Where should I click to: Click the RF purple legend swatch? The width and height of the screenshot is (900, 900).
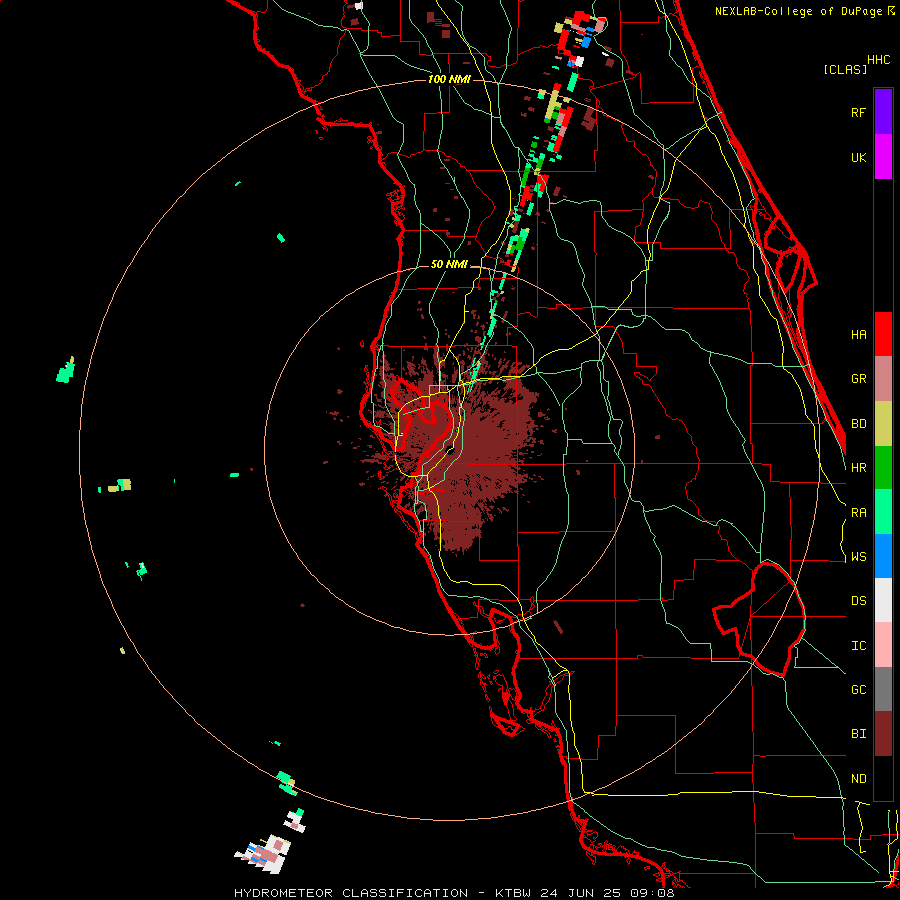883,112
